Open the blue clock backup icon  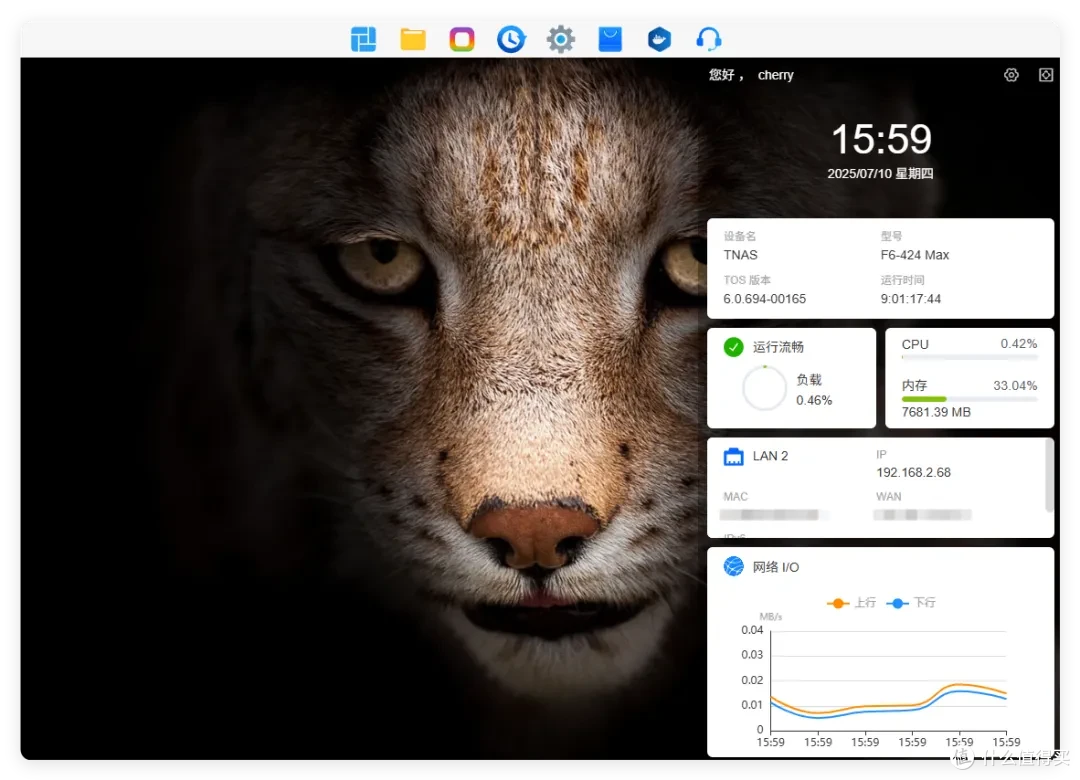511,39
